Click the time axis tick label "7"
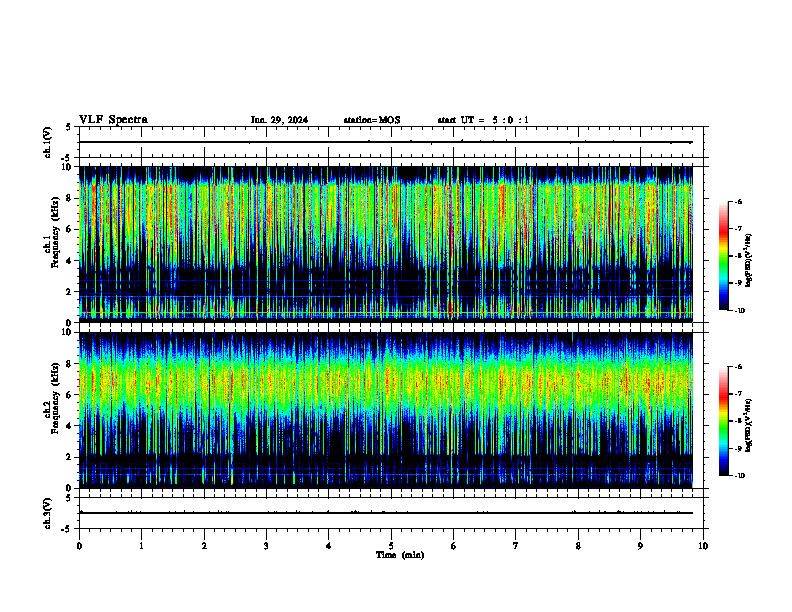This screenshot has width=792, height=612. pos(516,546)
